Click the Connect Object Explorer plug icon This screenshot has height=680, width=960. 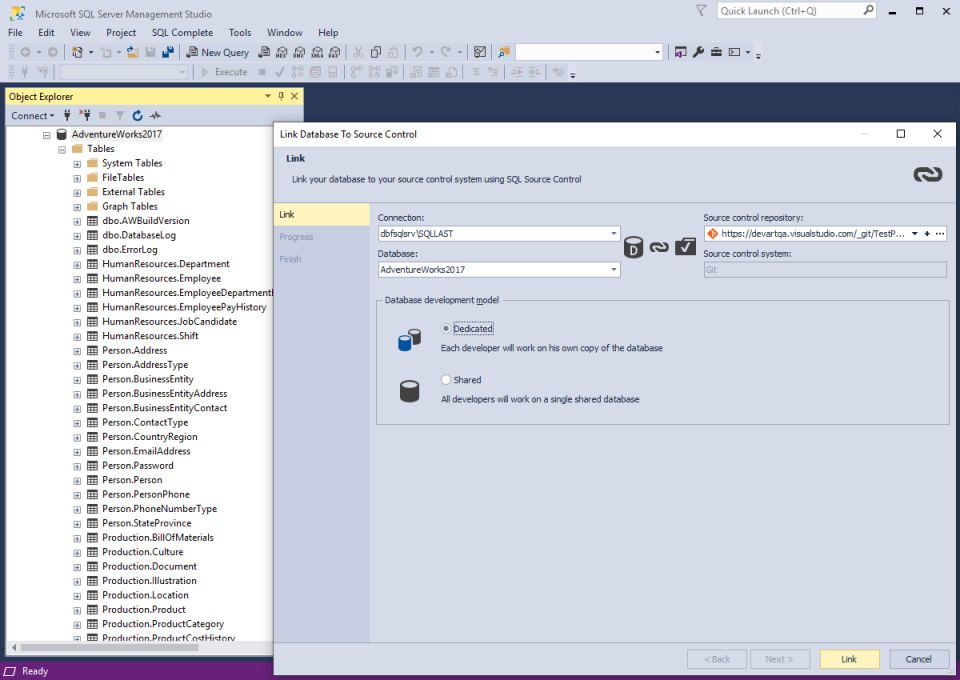pos(67,116)
